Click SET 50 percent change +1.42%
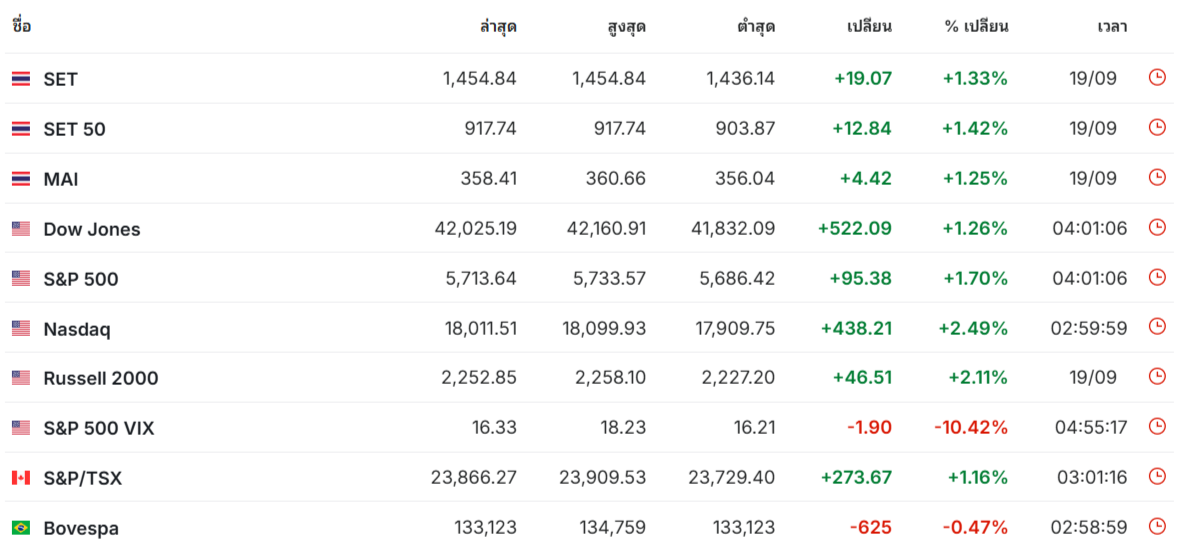This screenshot has width=1178, height=543. pyautogui.click(x=975, y=128)
